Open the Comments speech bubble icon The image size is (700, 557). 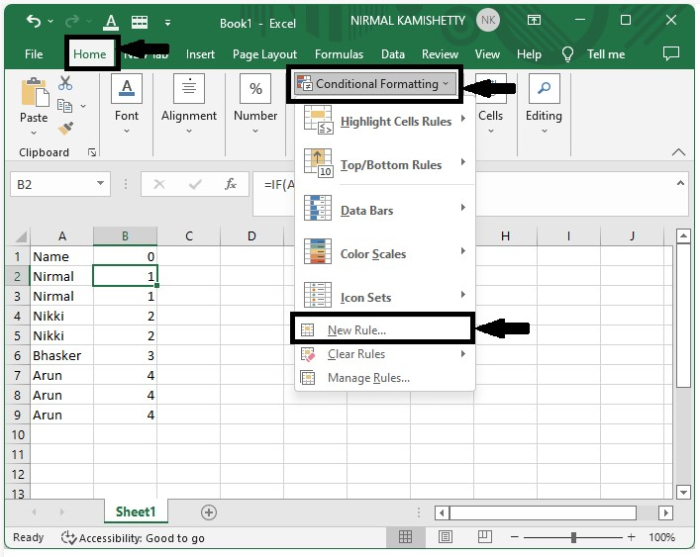(x=671, y=53)
